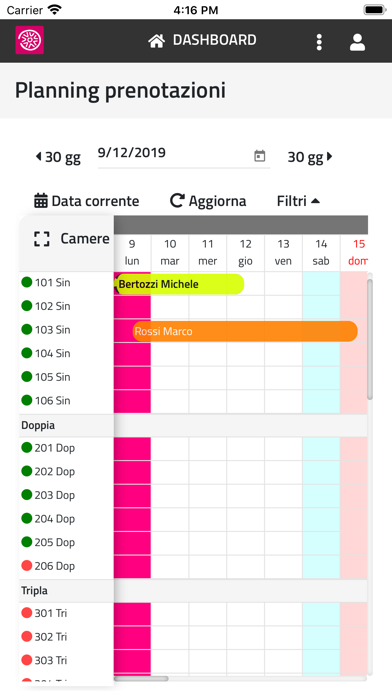Click the red status dot for 301 Tri
Viewport: 392px width, 696px height.
click(x=27, y=613)
